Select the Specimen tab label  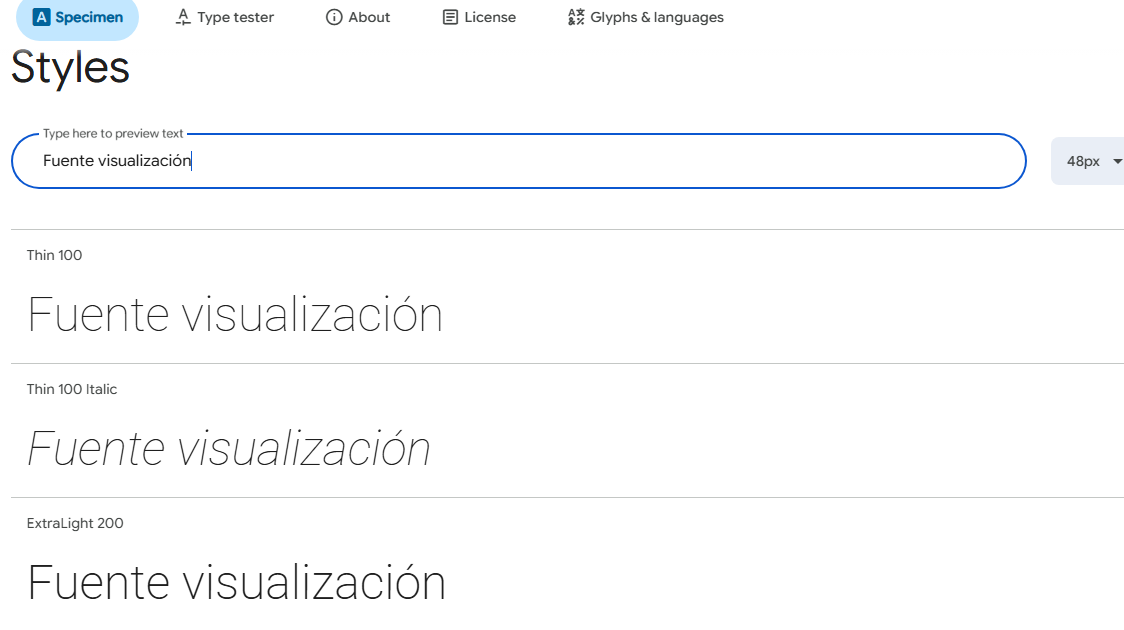89,17
